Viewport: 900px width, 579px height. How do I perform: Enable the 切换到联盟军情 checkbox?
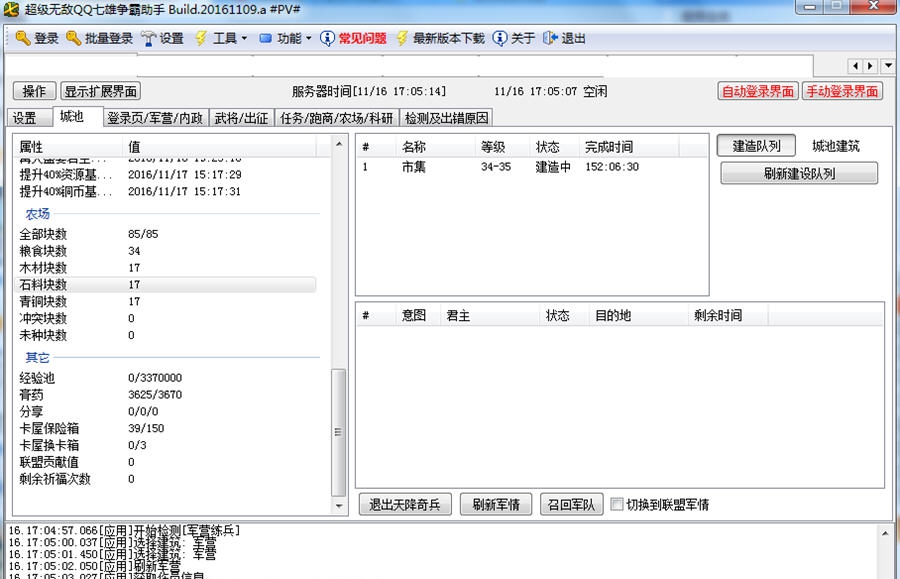pyautogui.click(x=618, y=504)
